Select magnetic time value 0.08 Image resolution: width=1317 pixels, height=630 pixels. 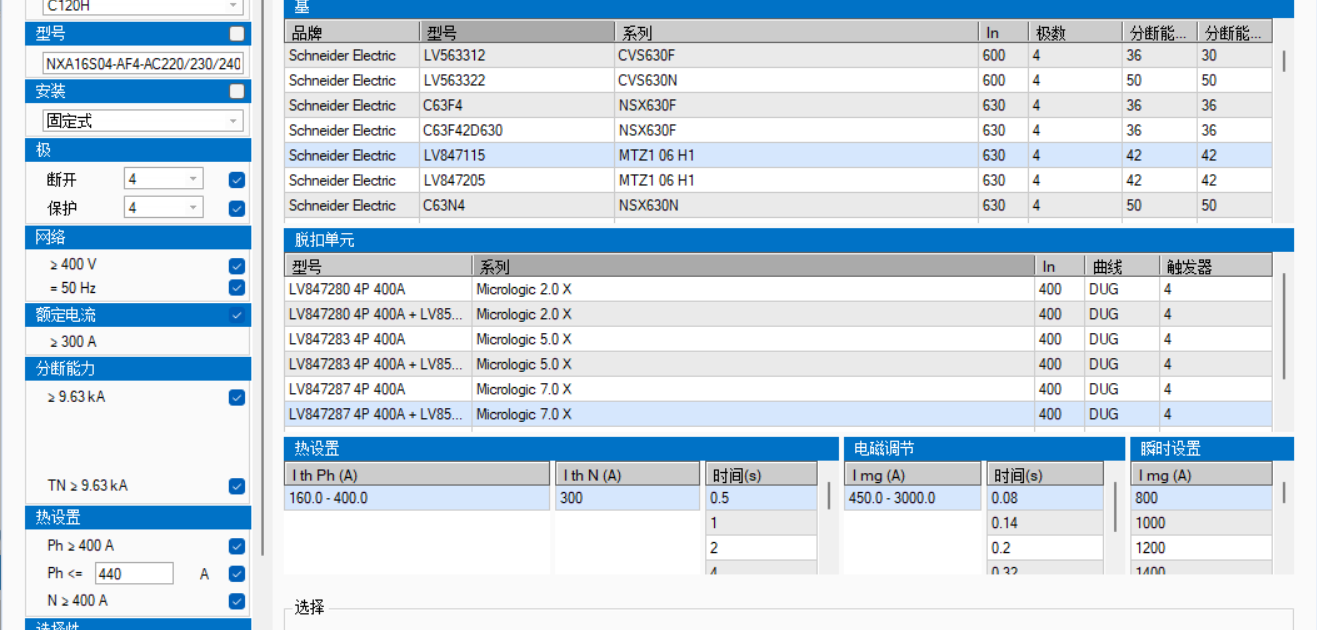tap(1045, 498)
